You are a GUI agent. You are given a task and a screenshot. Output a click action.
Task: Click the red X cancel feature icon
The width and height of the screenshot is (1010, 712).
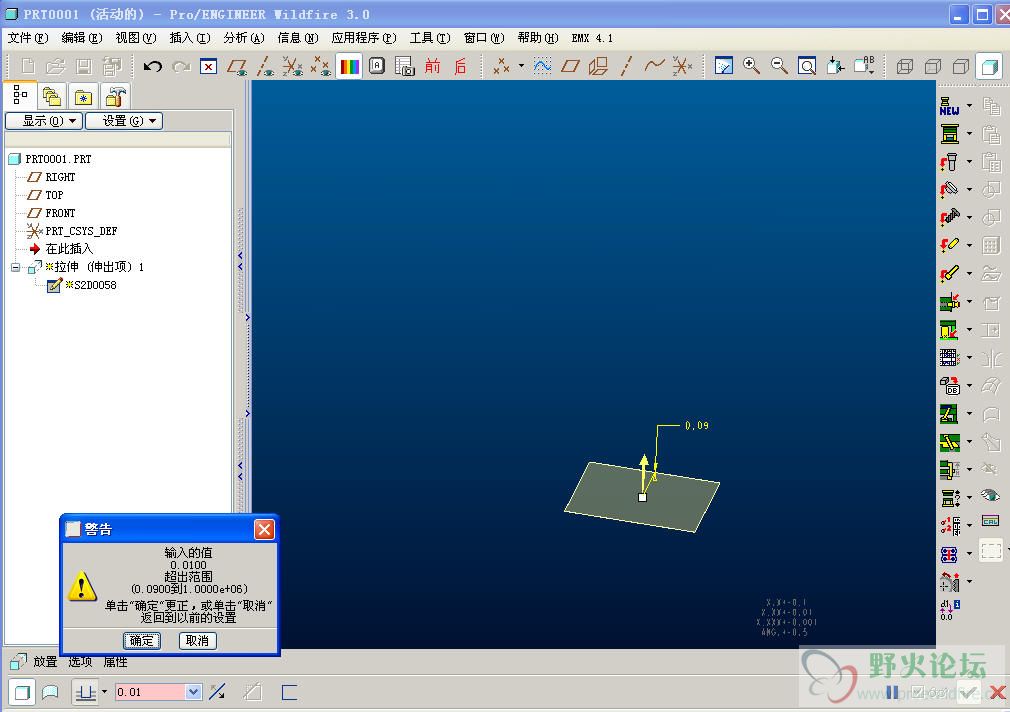click(998, 693)
